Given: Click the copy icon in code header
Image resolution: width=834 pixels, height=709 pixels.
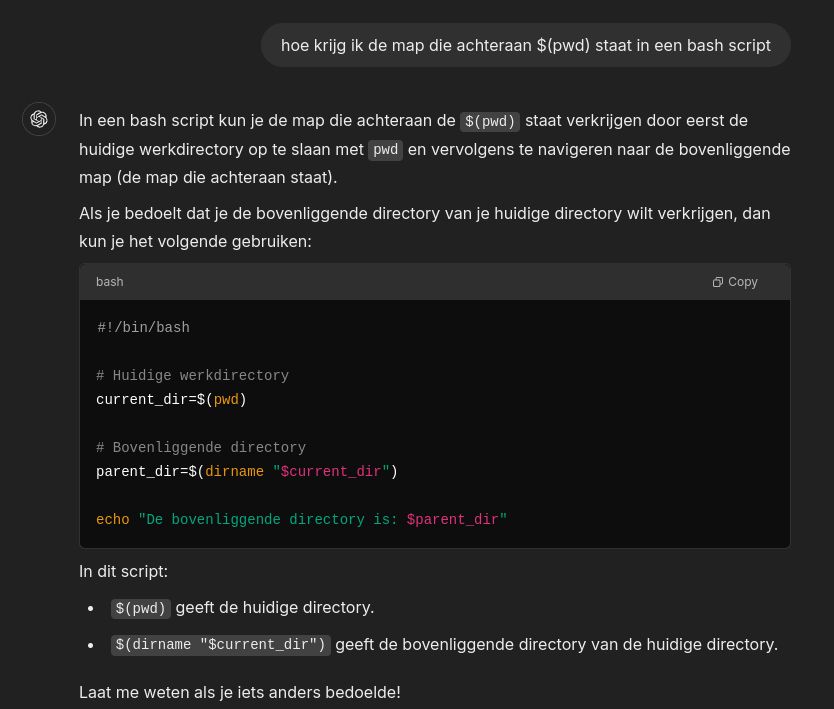Looking at the screenshot, I should click(x=718, y=282).
